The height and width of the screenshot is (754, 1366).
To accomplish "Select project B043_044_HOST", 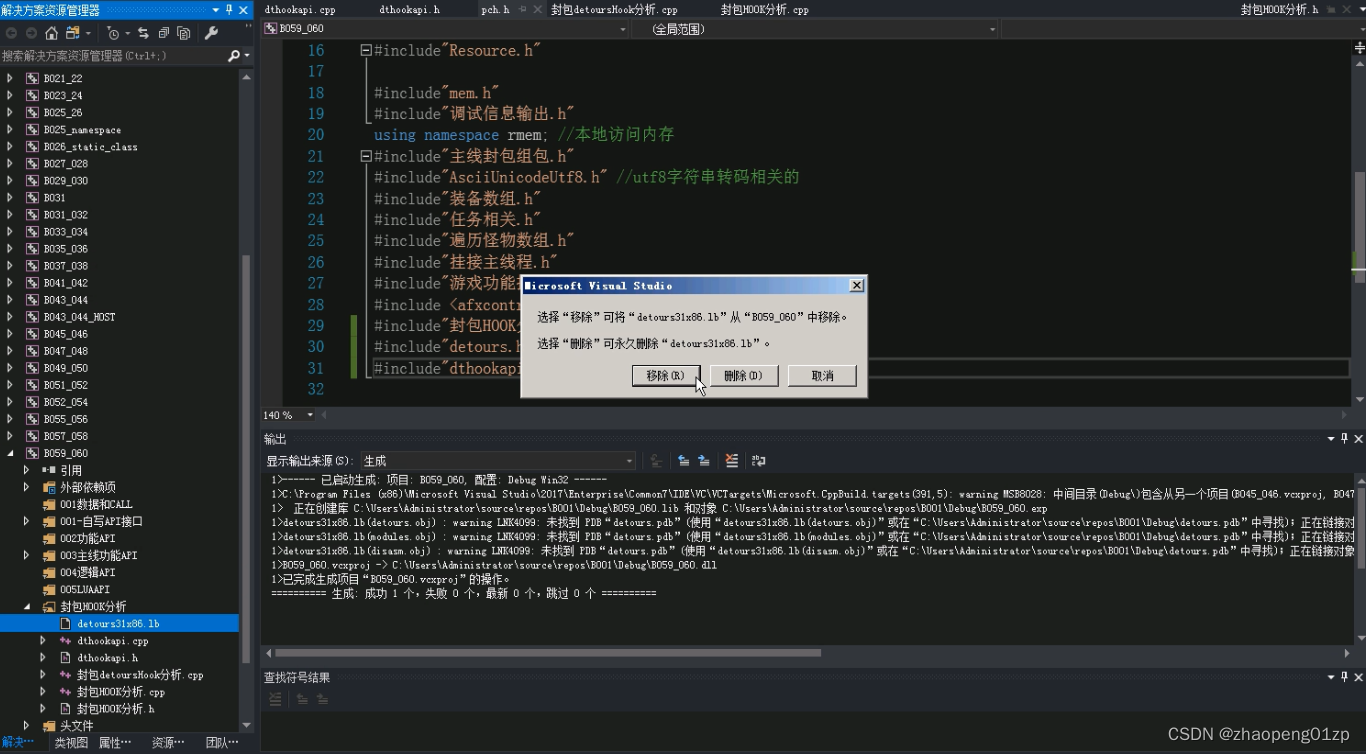I will [x=79, y=317].
